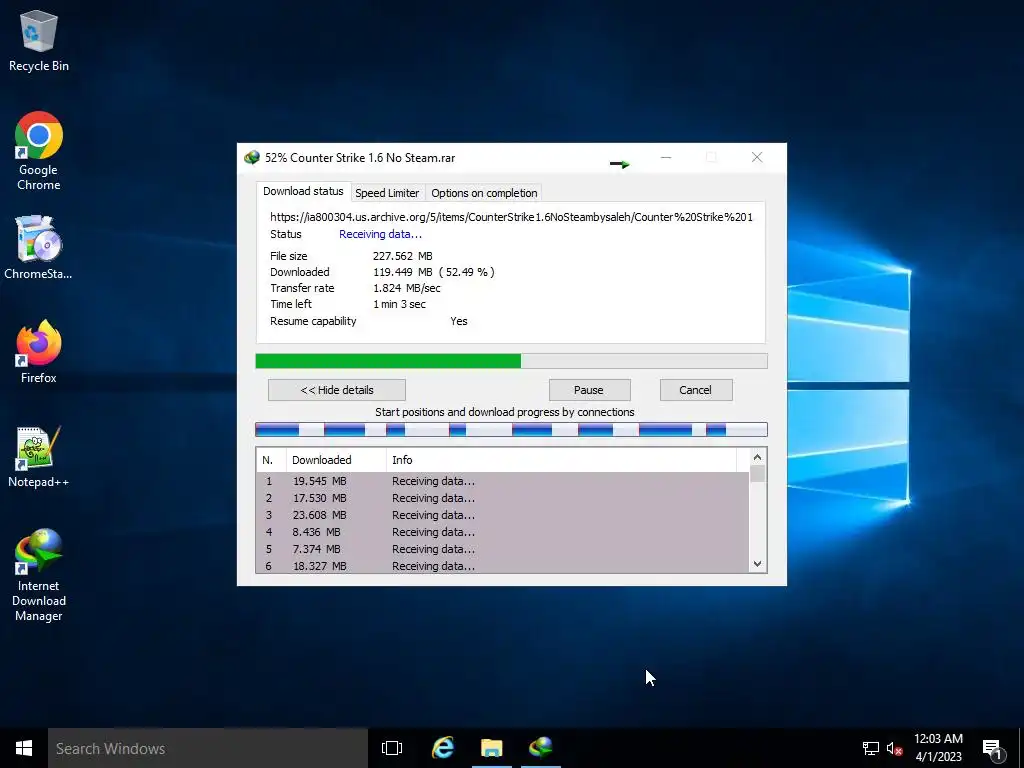Switch to the Download status tab
This screenshot has height=768, width=1024.
[x=303, y=191]
